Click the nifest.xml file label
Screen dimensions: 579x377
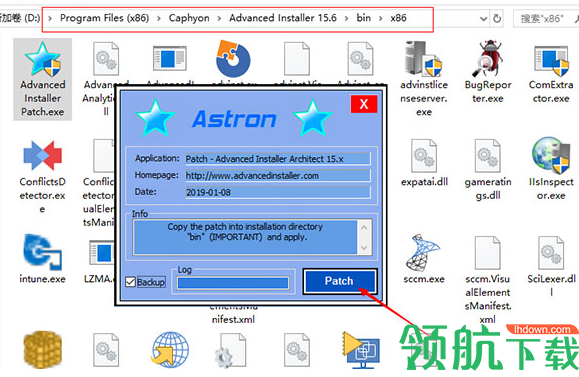coord(233,319)
